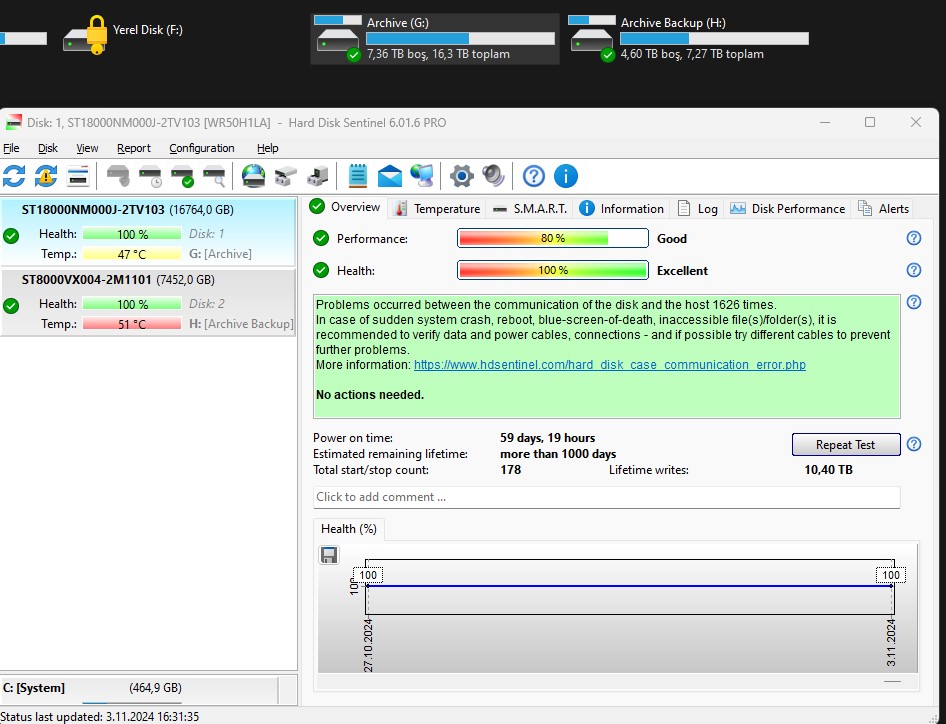Viewport: 946px width, 724px height.
Task: Click the toolbar icon of disk beside a computer tower
Action: point(317,176)
